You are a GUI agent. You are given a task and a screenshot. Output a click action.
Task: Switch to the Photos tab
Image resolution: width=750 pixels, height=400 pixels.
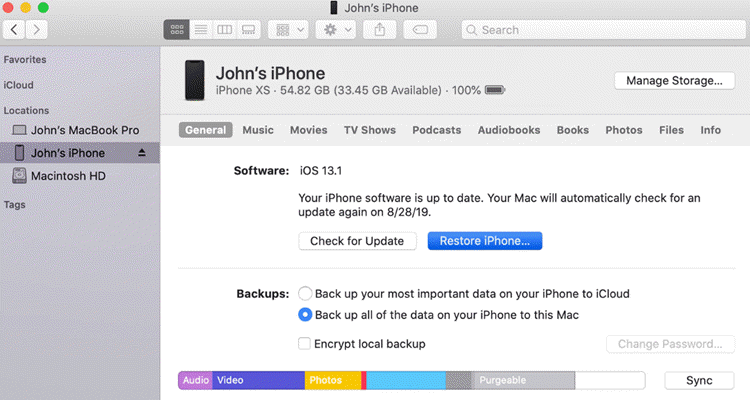click(624, 130)
